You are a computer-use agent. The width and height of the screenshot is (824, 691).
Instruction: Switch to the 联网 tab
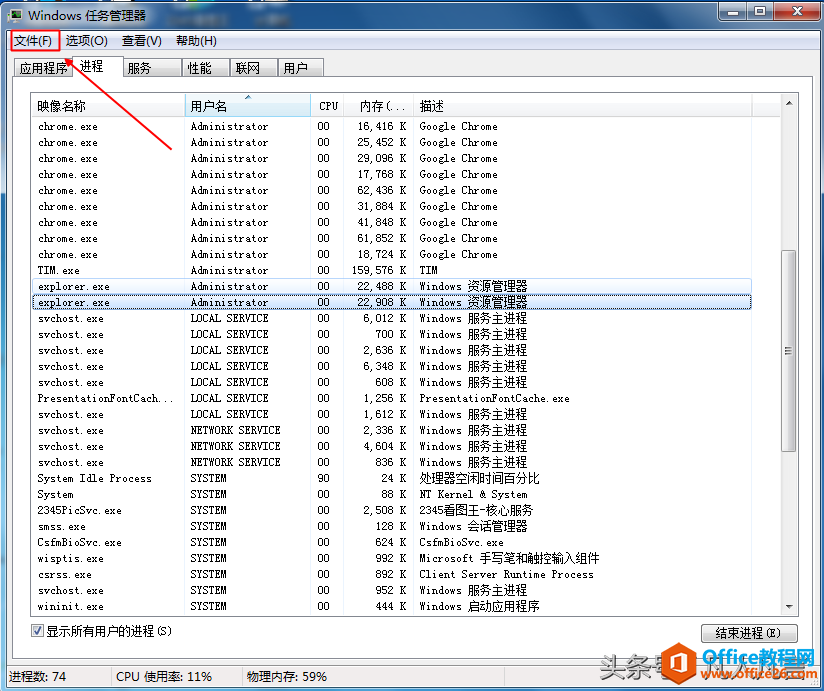[x=254, y=68]
